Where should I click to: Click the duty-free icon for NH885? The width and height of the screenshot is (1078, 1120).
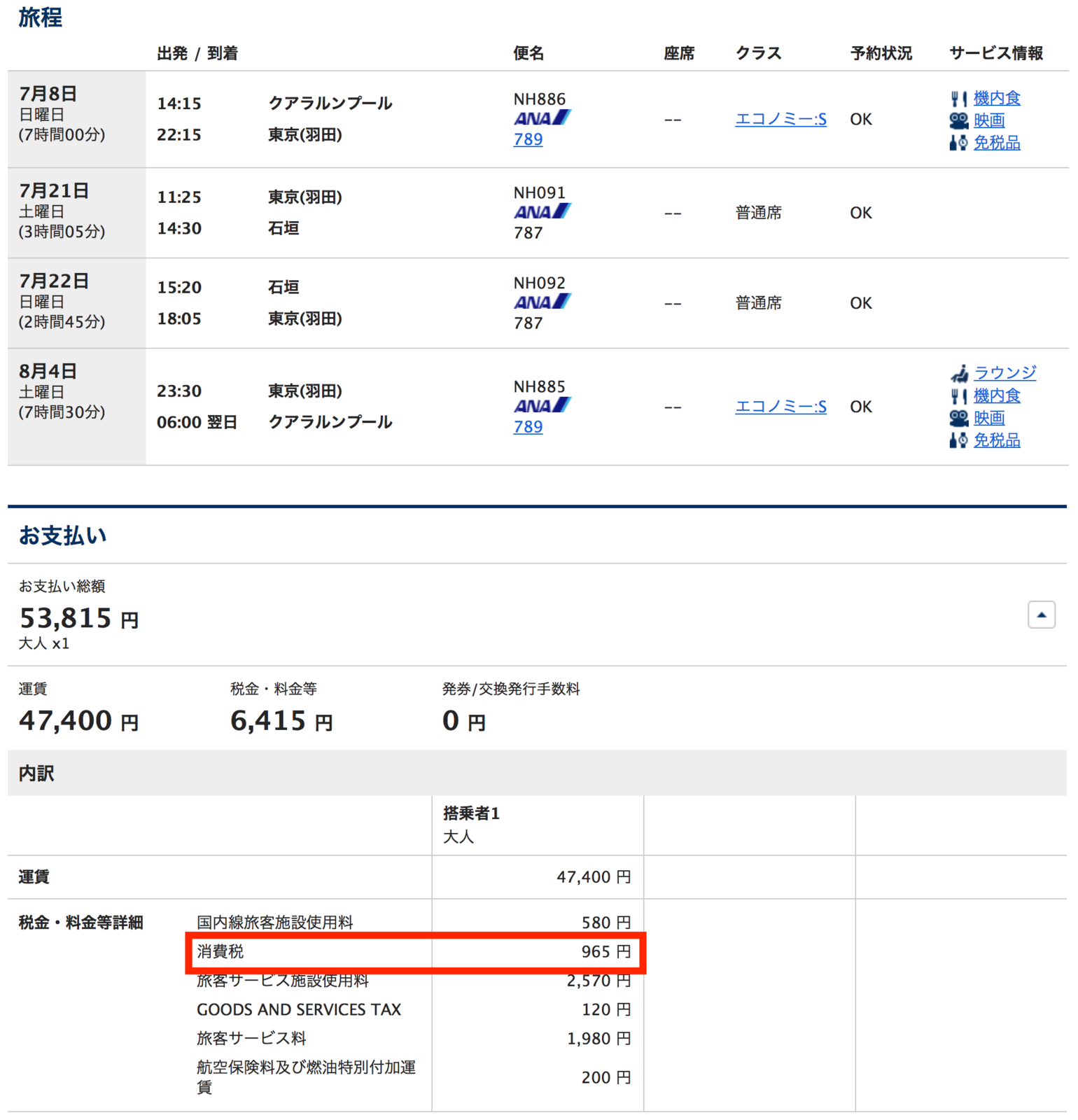coord(959,440)
